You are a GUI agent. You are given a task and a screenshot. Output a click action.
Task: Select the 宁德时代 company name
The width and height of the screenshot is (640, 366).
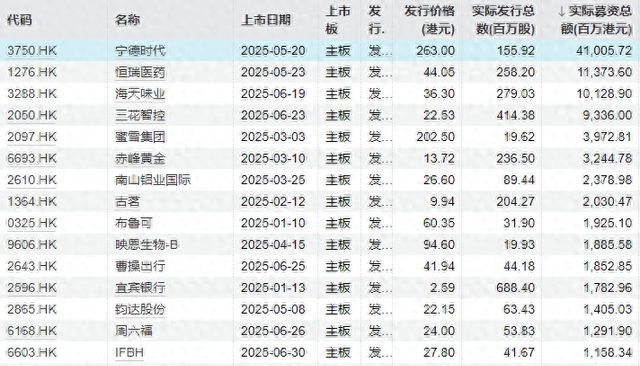(x=140, y=51)
